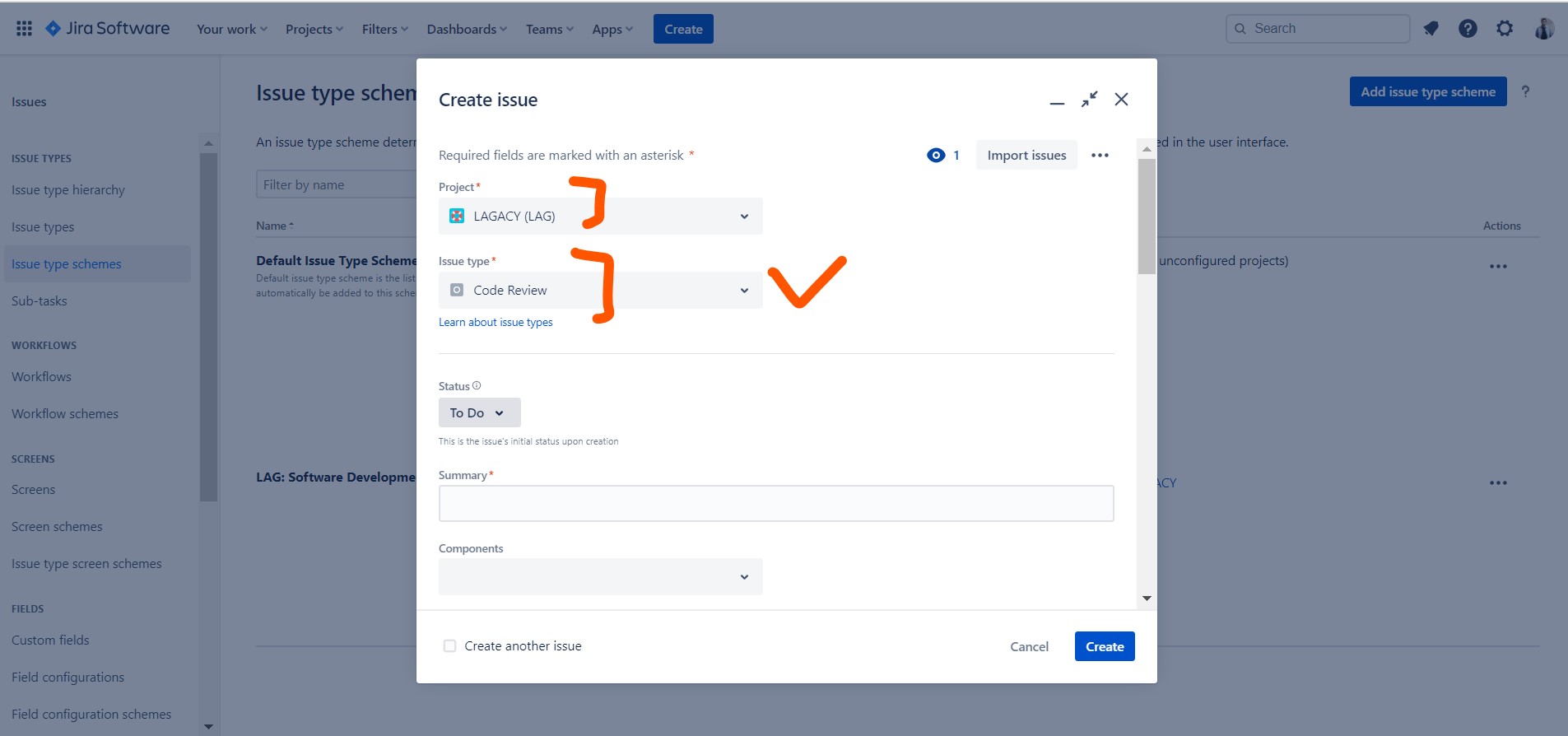Open the app switcher grid icon
Screen dimensions: 1568x736
point(24,29)
